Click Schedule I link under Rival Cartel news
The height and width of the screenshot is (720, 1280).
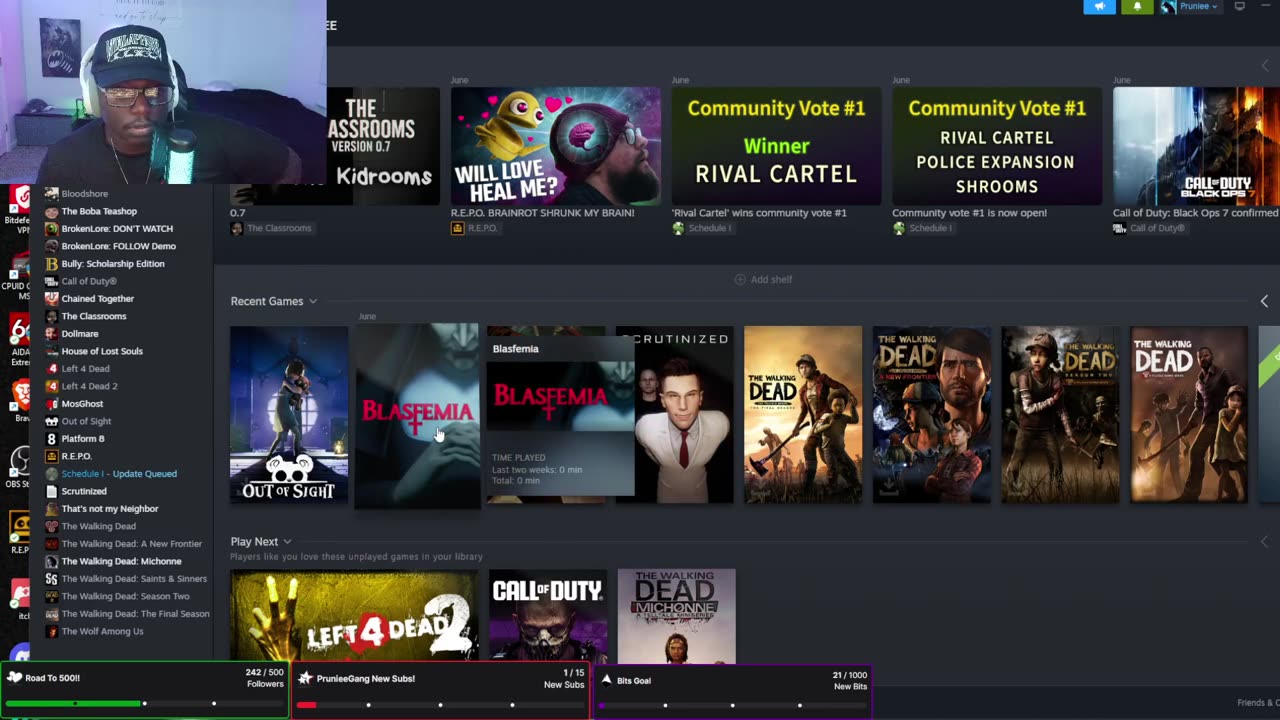pyautogui.click(x=709, y=228)
